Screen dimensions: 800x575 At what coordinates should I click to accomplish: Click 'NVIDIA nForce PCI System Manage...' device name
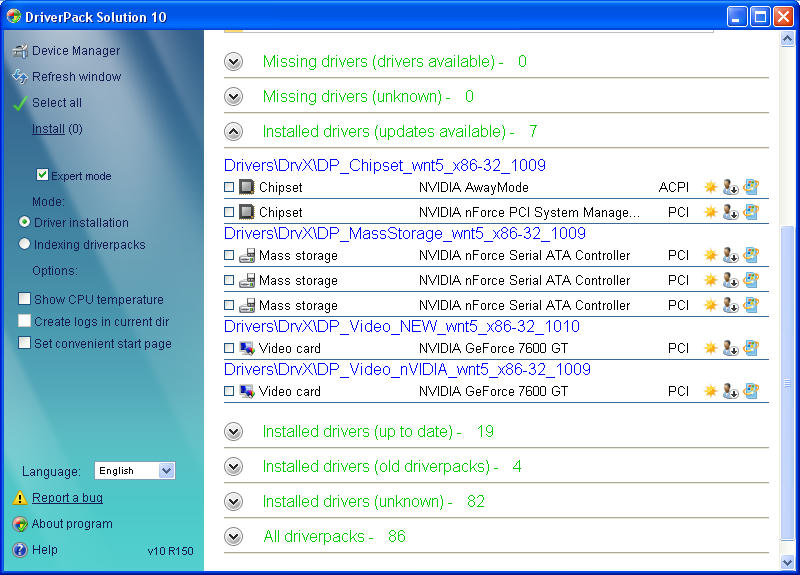[x=529, y=212]
